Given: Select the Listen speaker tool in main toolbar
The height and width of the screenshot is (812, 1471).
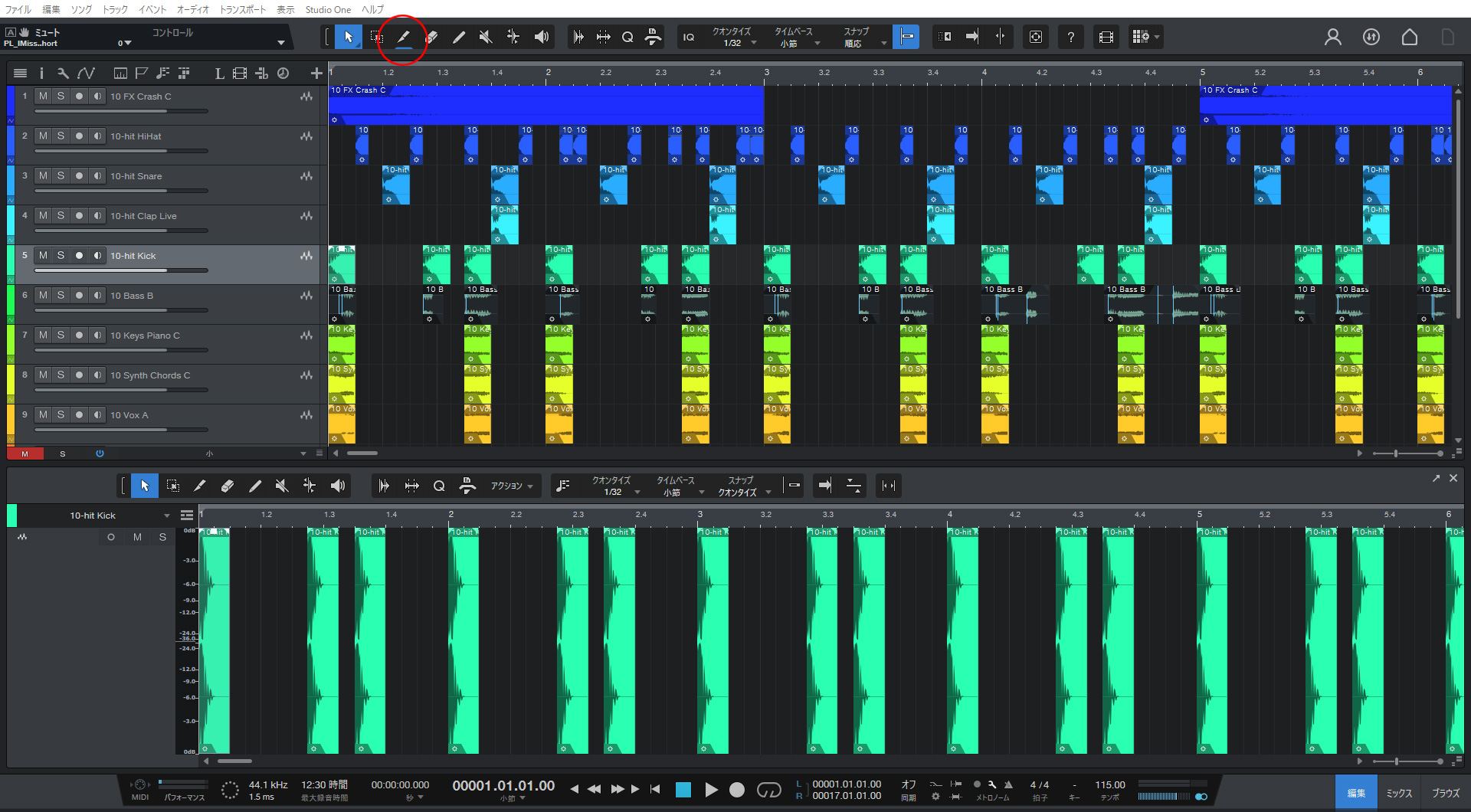Looking at the screenshot, I should [541, 37].
